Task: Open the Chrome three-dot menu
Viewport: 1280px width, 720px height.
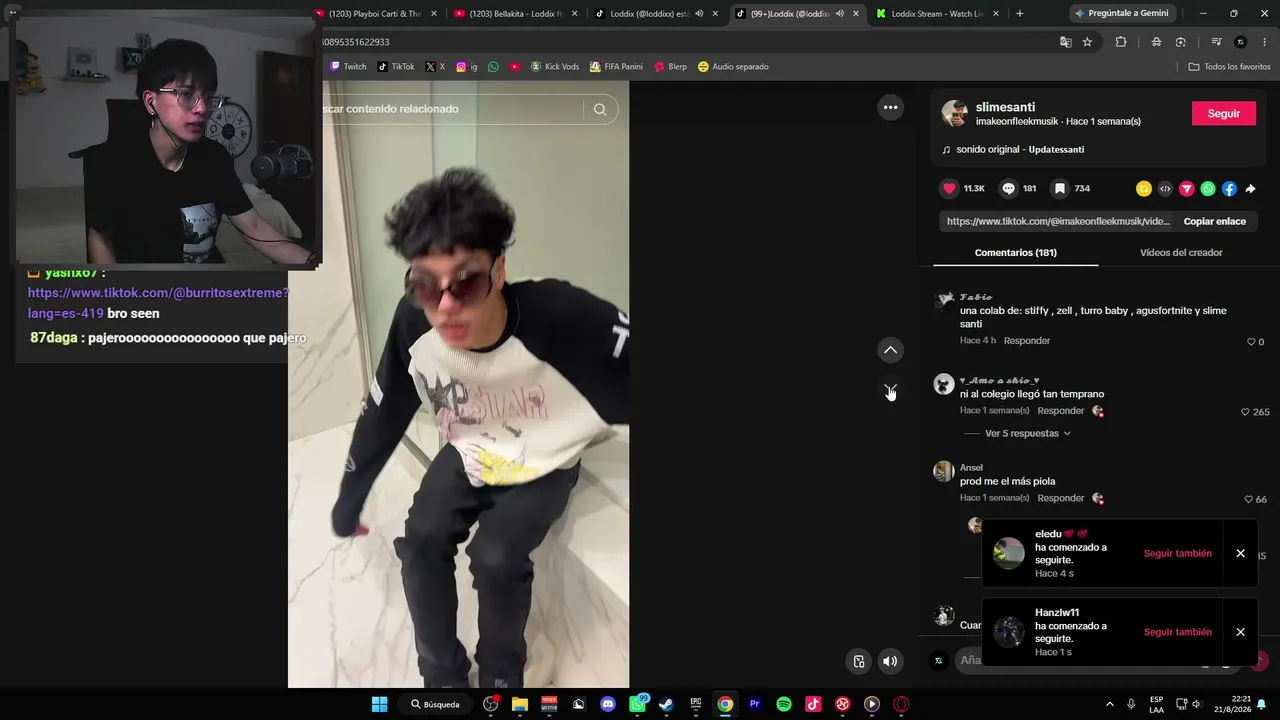Action: pos(1265,42)
